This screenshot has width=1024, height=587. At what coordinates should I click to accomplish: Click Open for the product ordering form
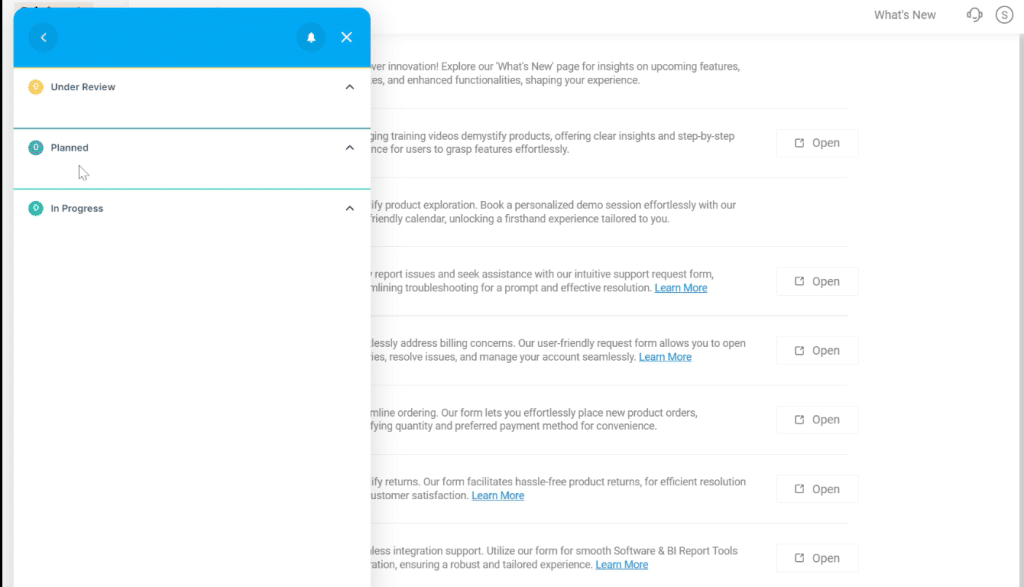coord(816,420)
